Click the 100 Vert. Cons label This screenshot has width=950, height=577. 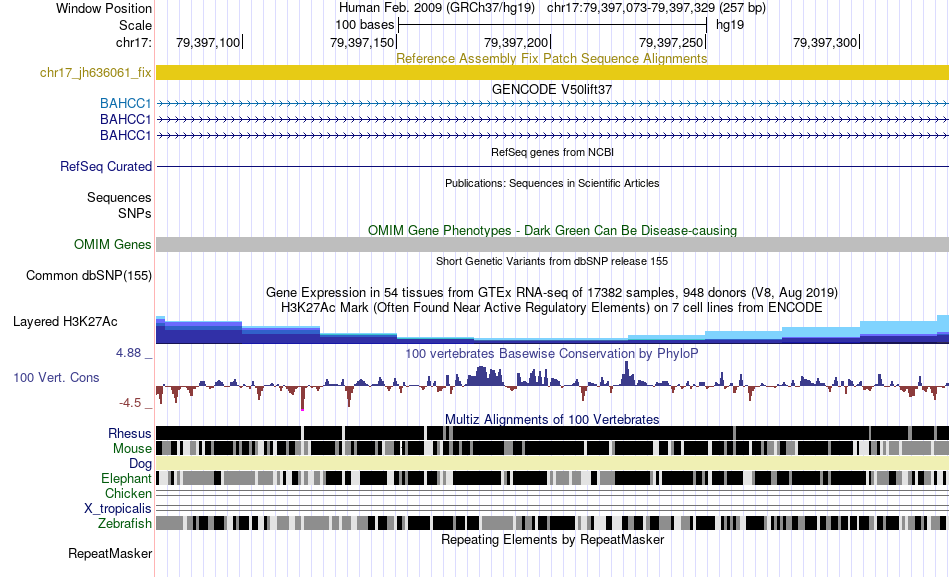click(56, 378)
